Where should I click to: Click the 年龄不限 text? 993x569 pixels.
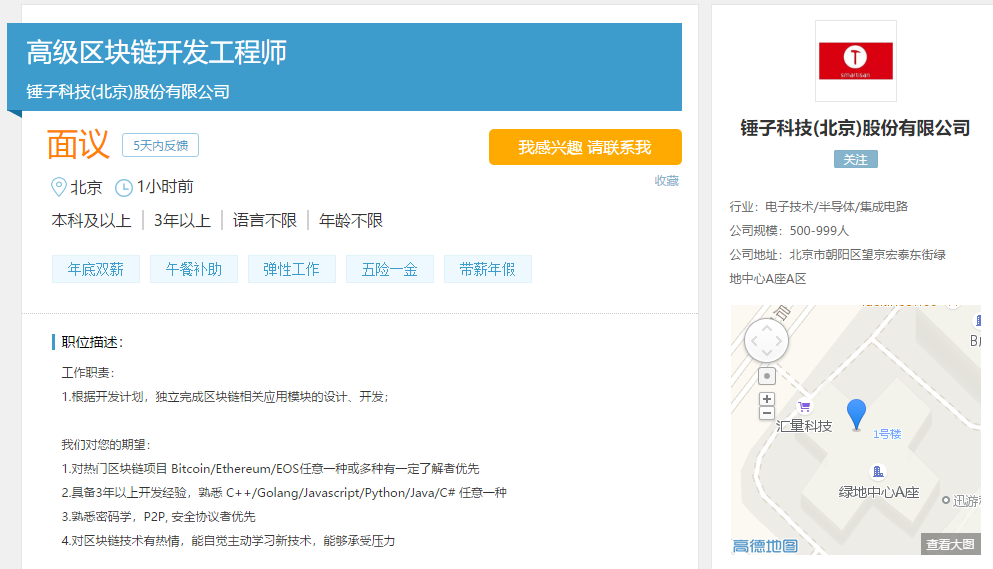pos(351,221)
